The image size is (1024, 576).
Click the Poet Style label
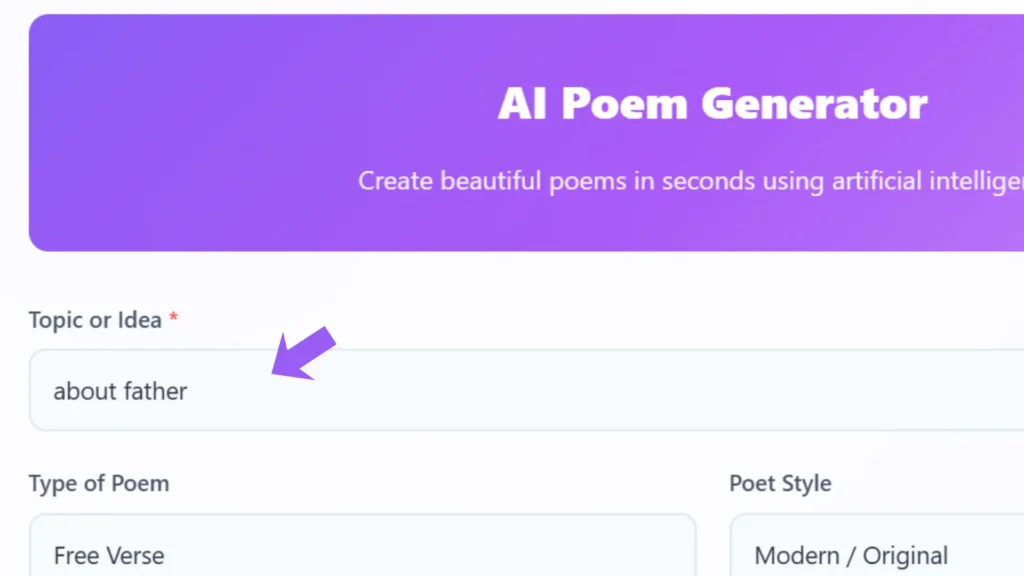pos(780,483)
